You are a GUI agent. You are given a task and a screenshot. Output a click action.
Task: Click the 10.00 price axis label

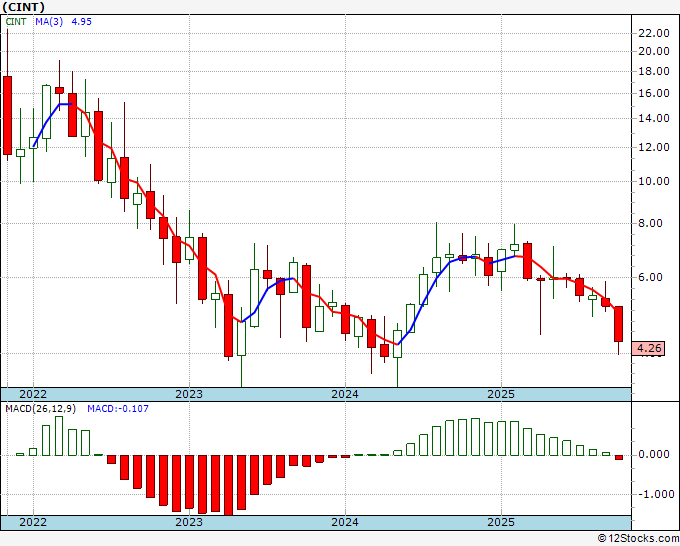654,182
